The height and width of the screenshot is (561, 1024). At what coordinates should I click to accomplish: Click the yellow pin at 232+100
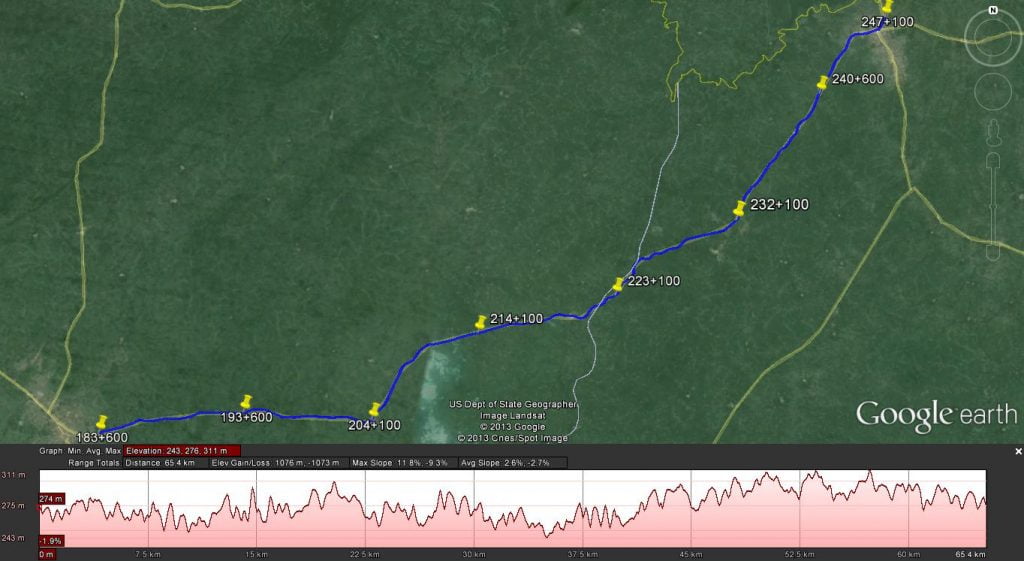point(739,208)
